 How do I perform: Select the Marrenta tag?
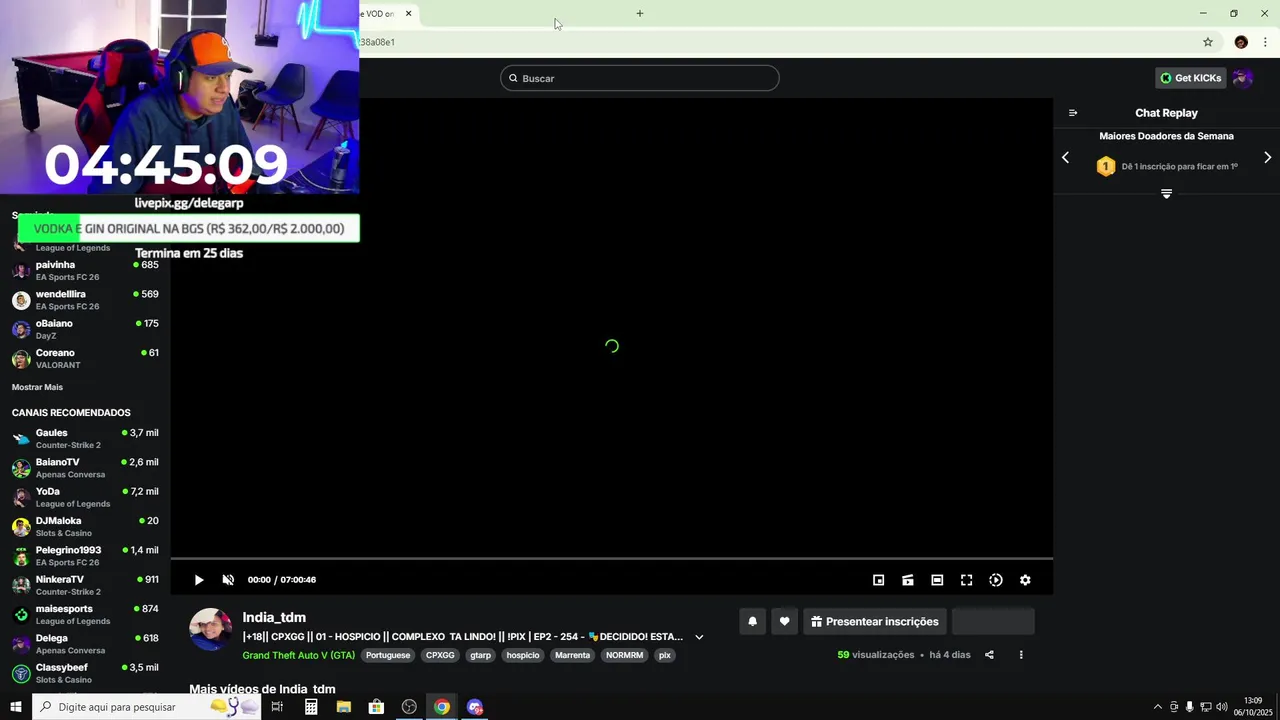point(573,655)
